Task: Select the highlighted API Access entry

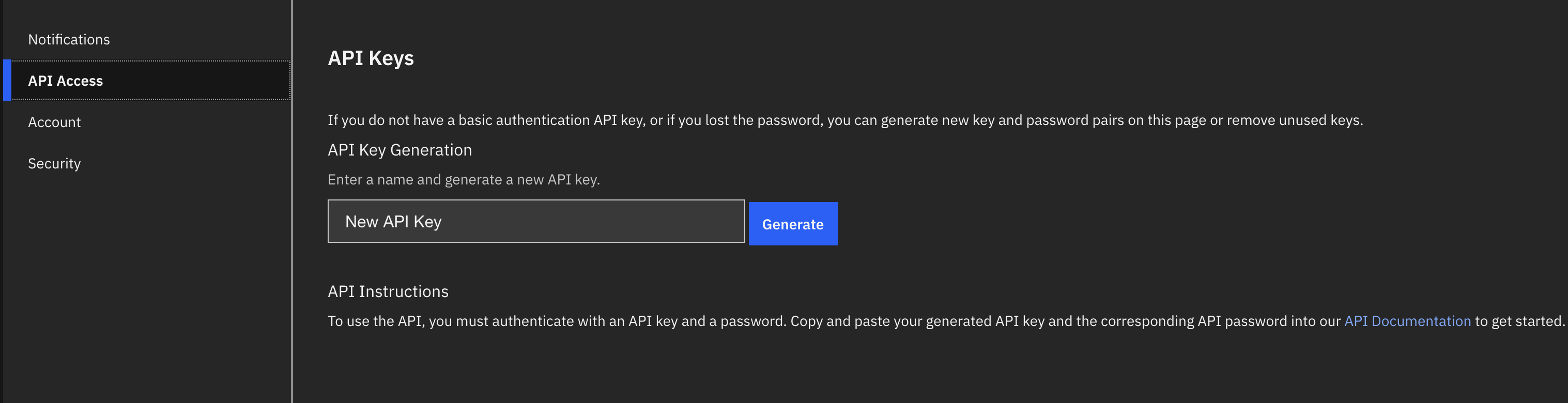Action: tap(66, 81)
